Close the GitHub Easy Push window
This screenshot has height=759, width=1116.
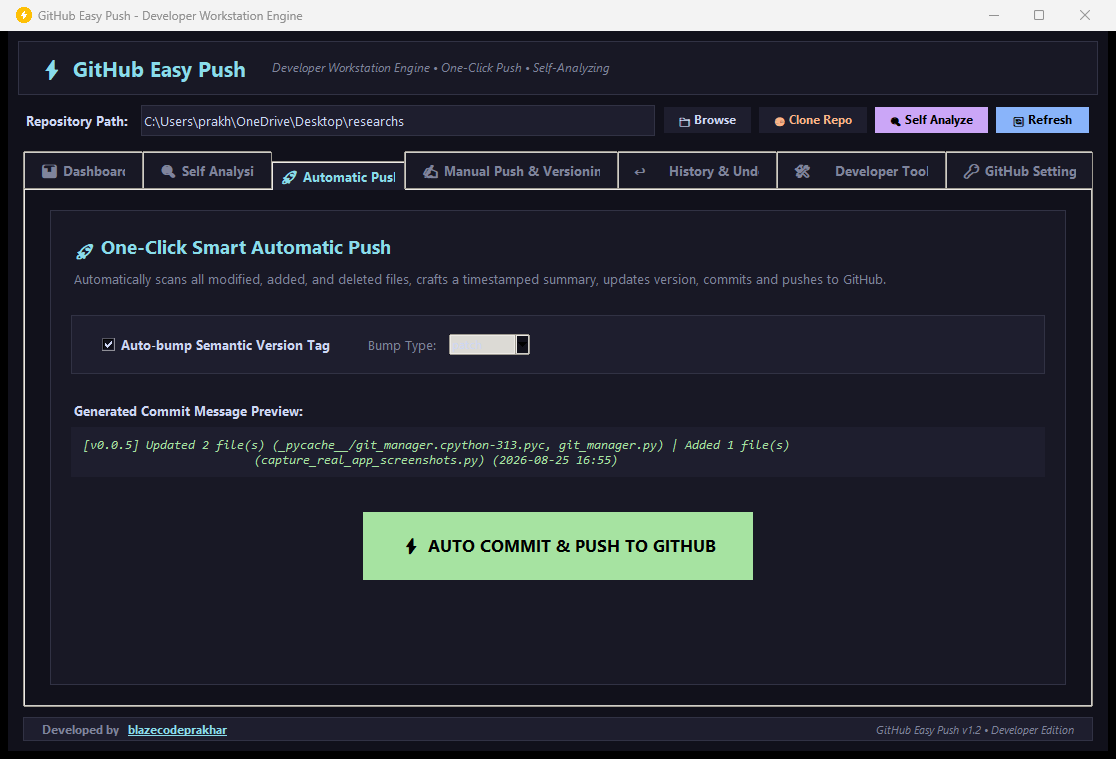coord(1085,15)
